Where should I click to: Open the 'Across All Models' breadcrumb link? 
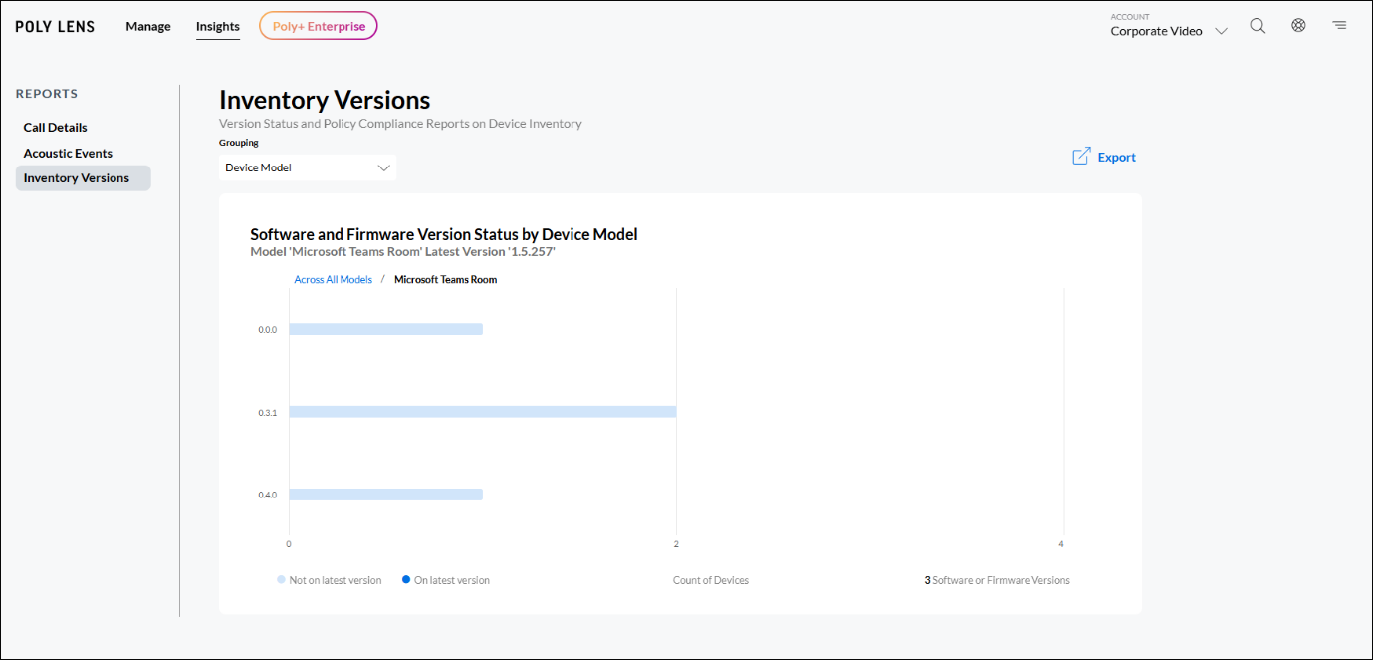click(x=333, y=279)
